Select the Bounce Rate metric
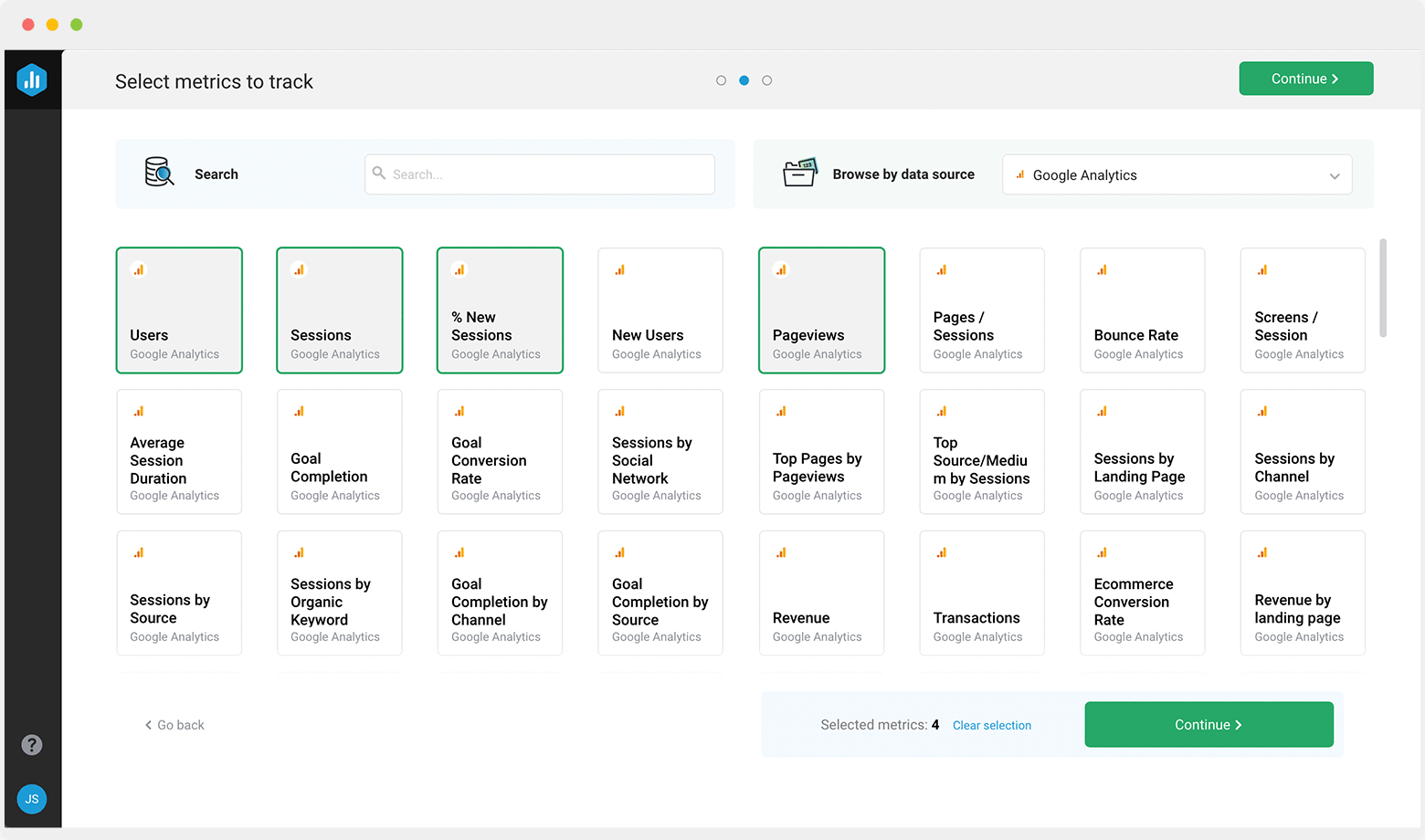The width and height of the screenshot is (1425, 840). pyautogui.click(x=1143, y=310)
